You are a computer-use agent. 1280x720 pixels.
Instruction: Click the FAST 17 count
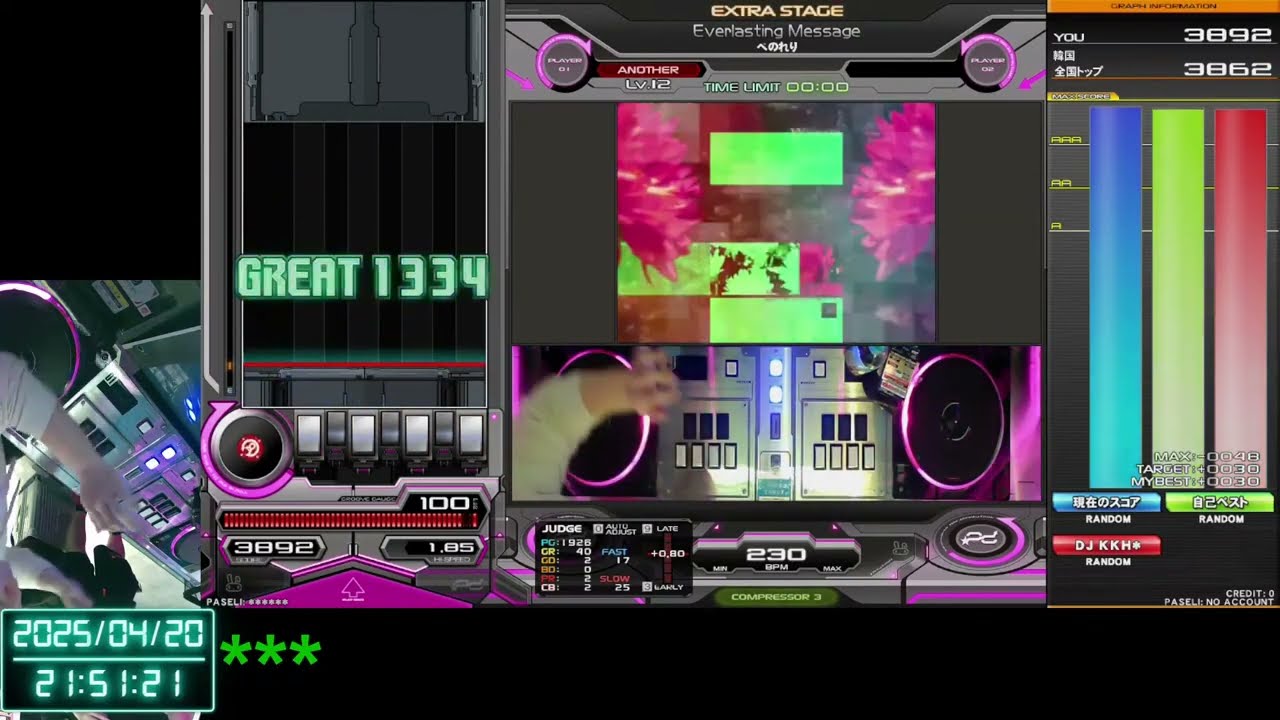tap(616, 556)
